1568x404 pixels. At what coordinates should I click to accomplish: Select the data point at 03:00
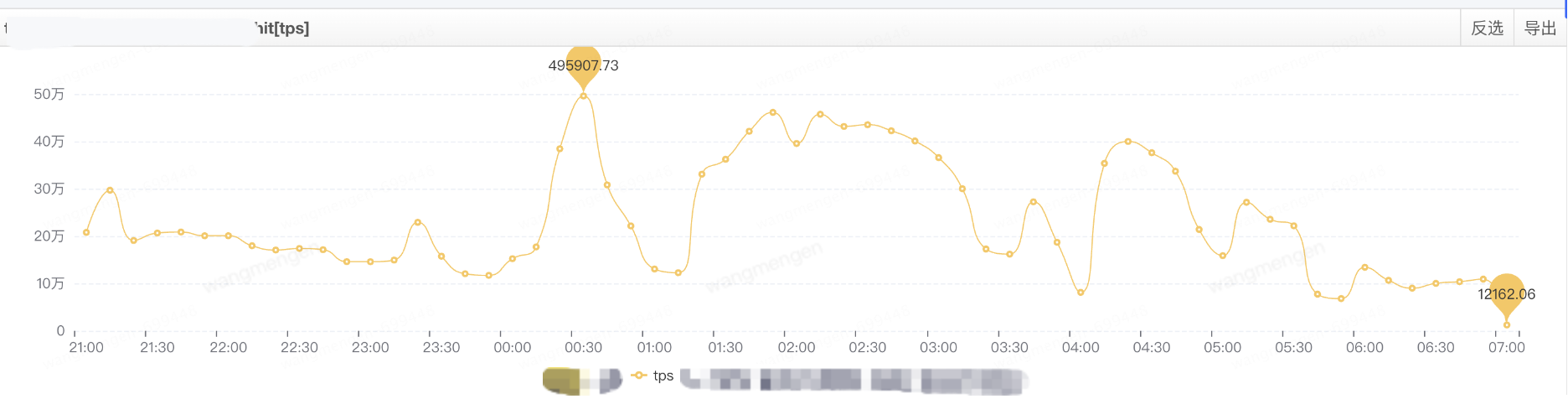point(938,158)
